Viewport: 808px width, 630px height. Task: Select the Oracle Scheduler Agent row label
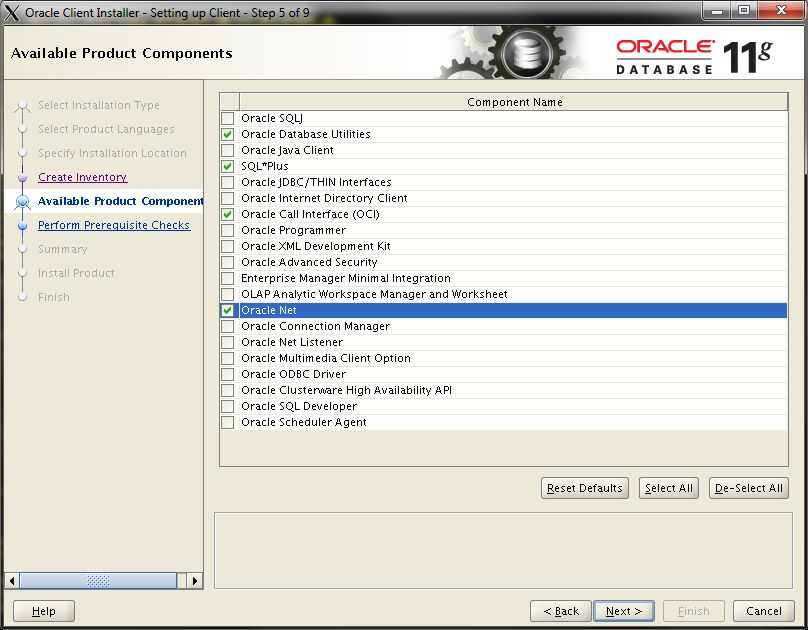[x=304, y=422]
